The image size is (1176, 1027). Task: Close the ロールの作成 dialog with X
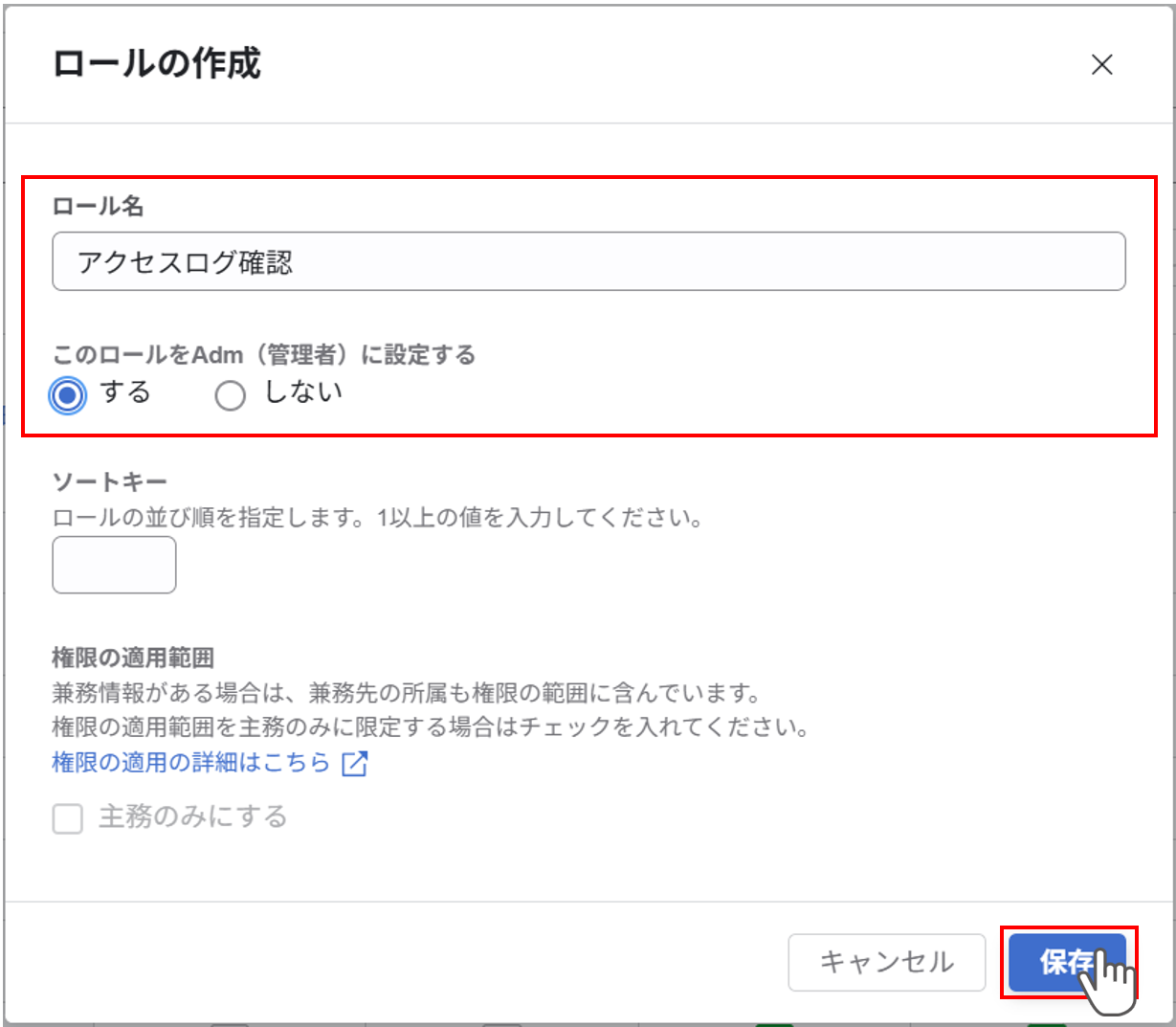[1101, 65]
